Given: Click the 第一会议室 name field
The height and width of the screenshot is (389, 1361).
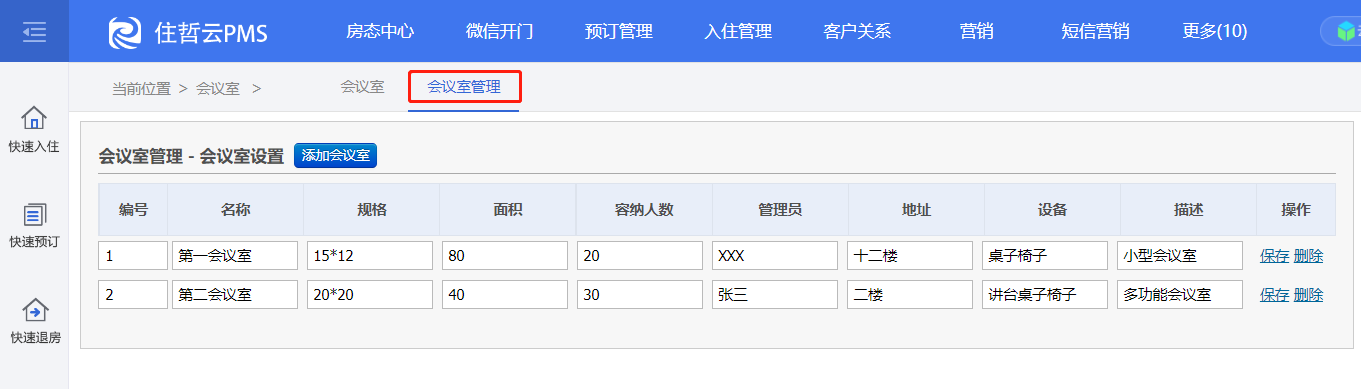Looking at the screenshot, I should (235, 256).
